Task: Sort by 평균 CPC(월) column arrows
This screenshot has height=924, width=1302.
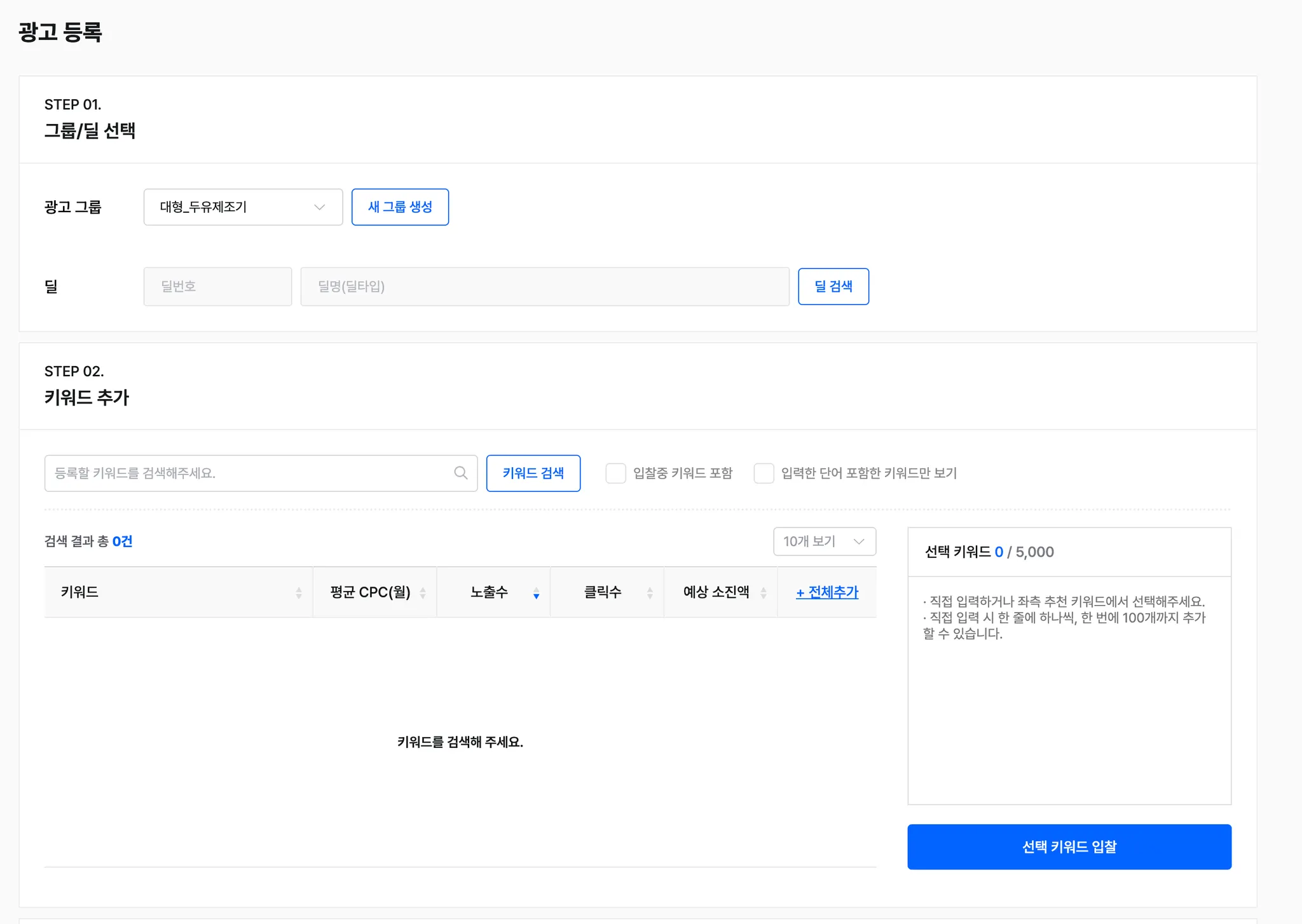Action: (x=423, y=593)
